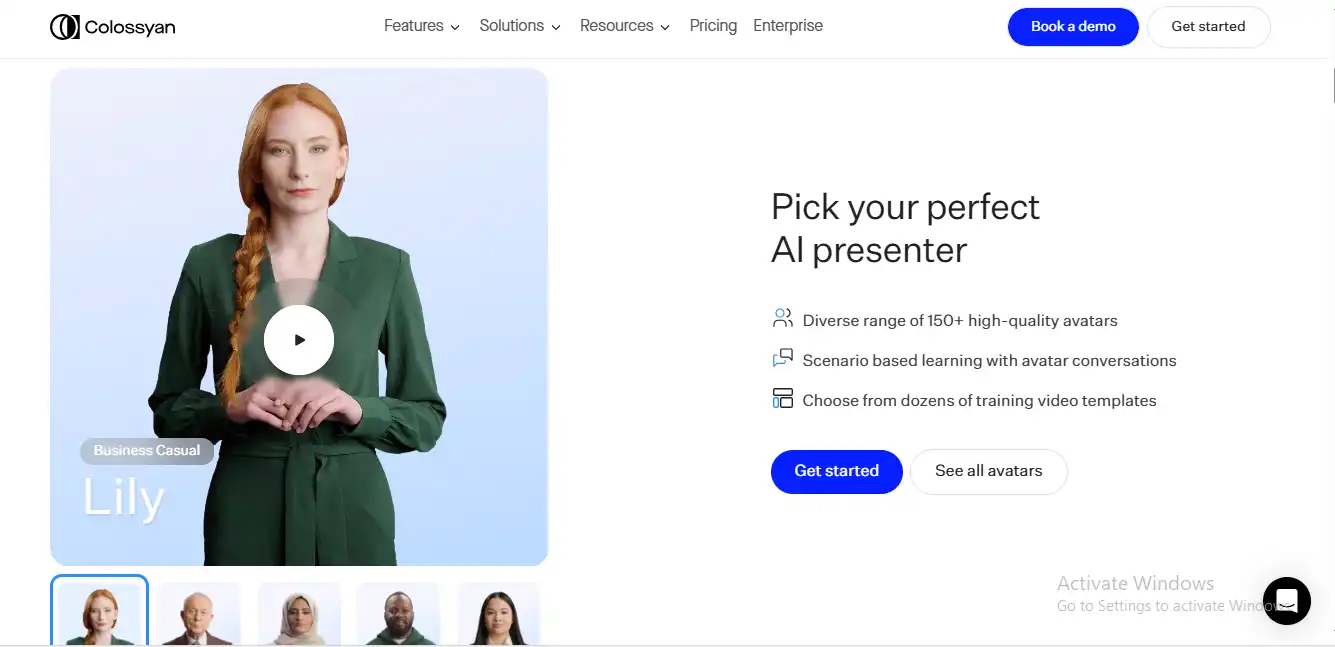This screenshot has width=1335, height=647.
Task: Click the Book a demo button
Action: point(1073,27)
